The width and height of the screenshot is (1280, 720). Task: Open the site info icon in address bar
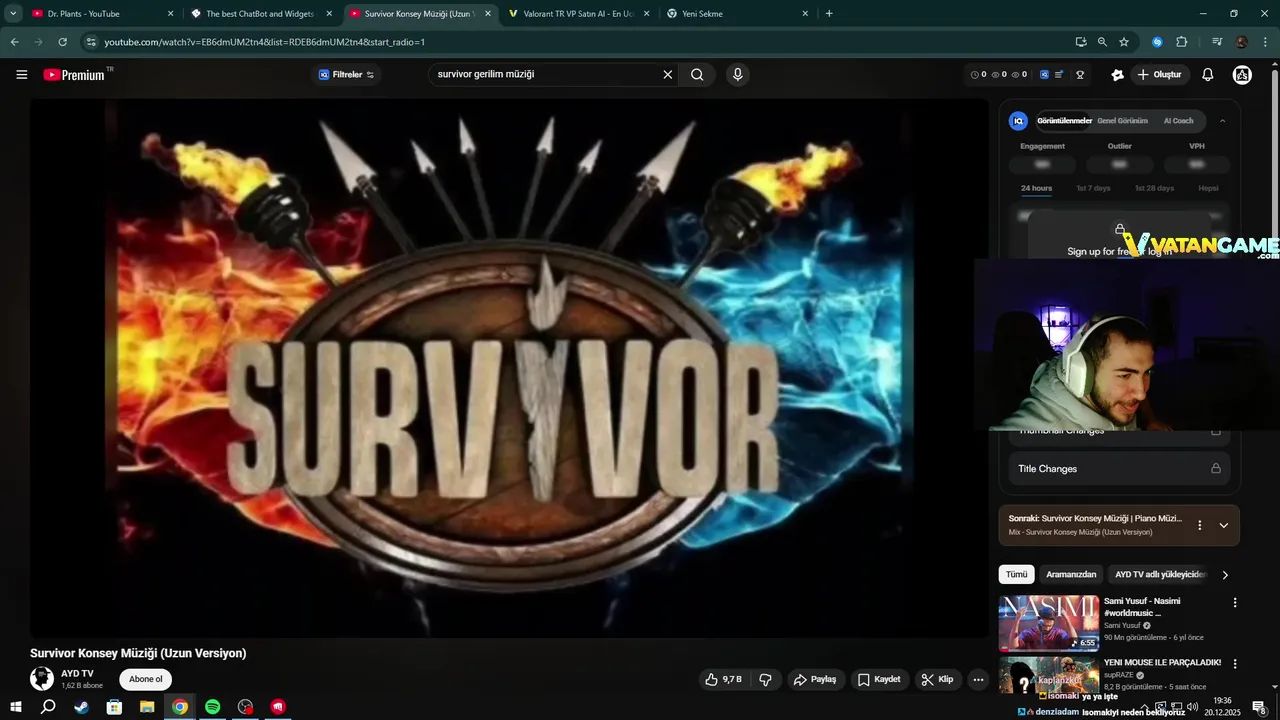[x=90, y=42]
